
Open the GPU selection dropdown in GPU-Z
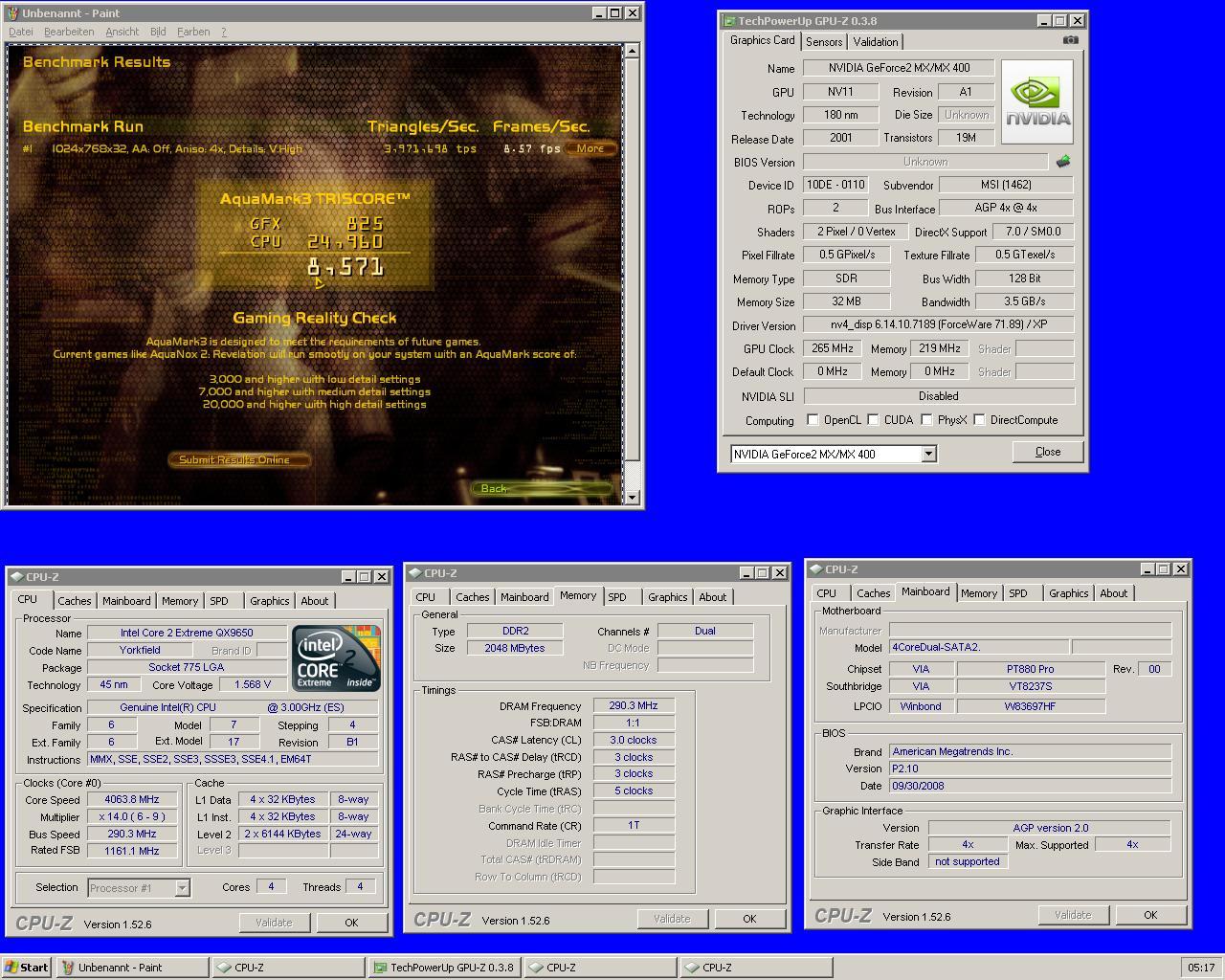click(928, 454)
